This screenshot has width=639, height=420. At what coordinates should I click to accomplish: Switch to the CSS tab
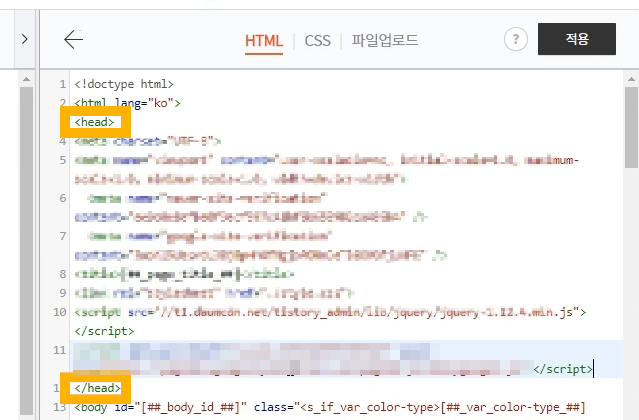click(317, 41)
